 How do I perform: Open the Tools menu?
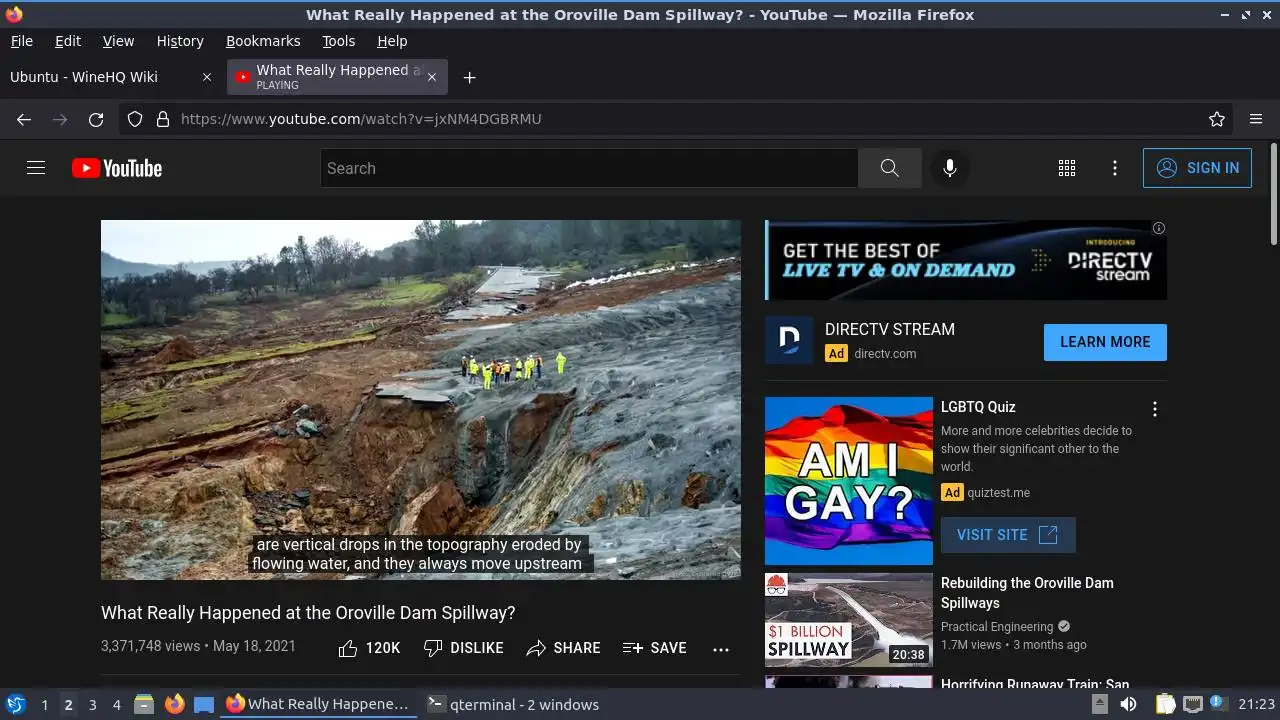(x=338, y=41)
